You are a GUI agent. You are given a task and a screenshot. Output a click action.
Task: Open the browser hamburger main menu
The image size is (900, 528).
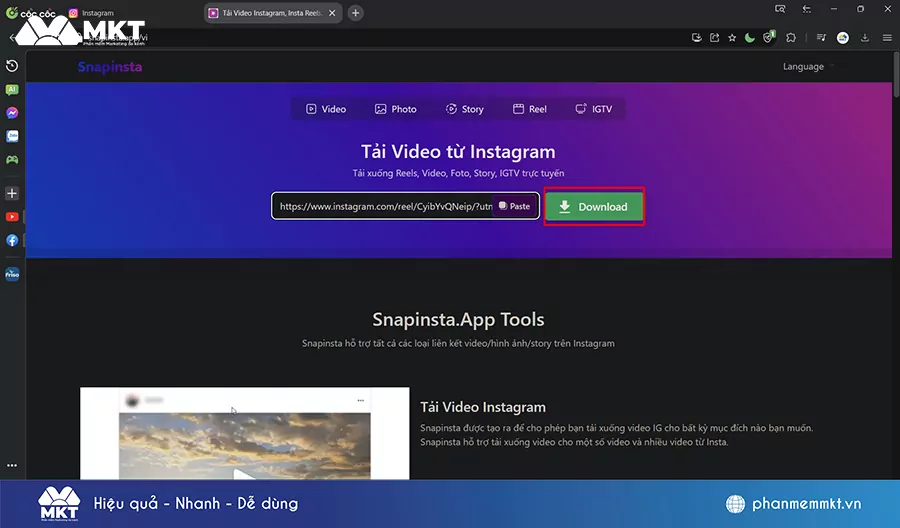click(887, 38)
